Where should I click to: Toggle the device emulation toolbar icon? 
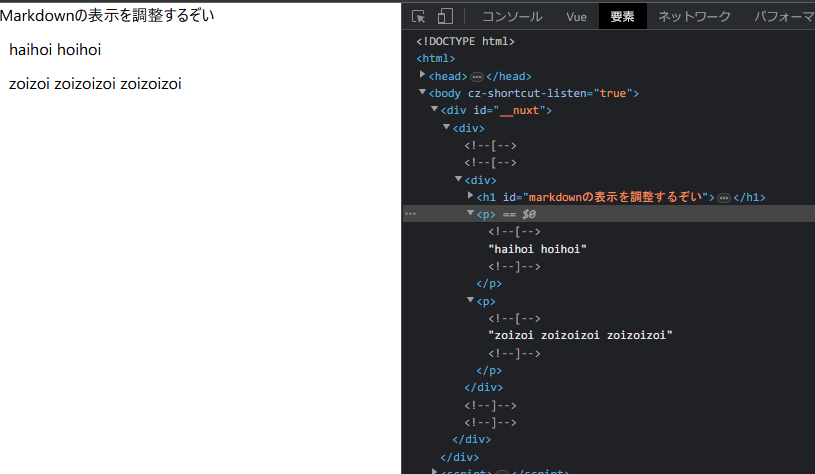click(445, 17)
